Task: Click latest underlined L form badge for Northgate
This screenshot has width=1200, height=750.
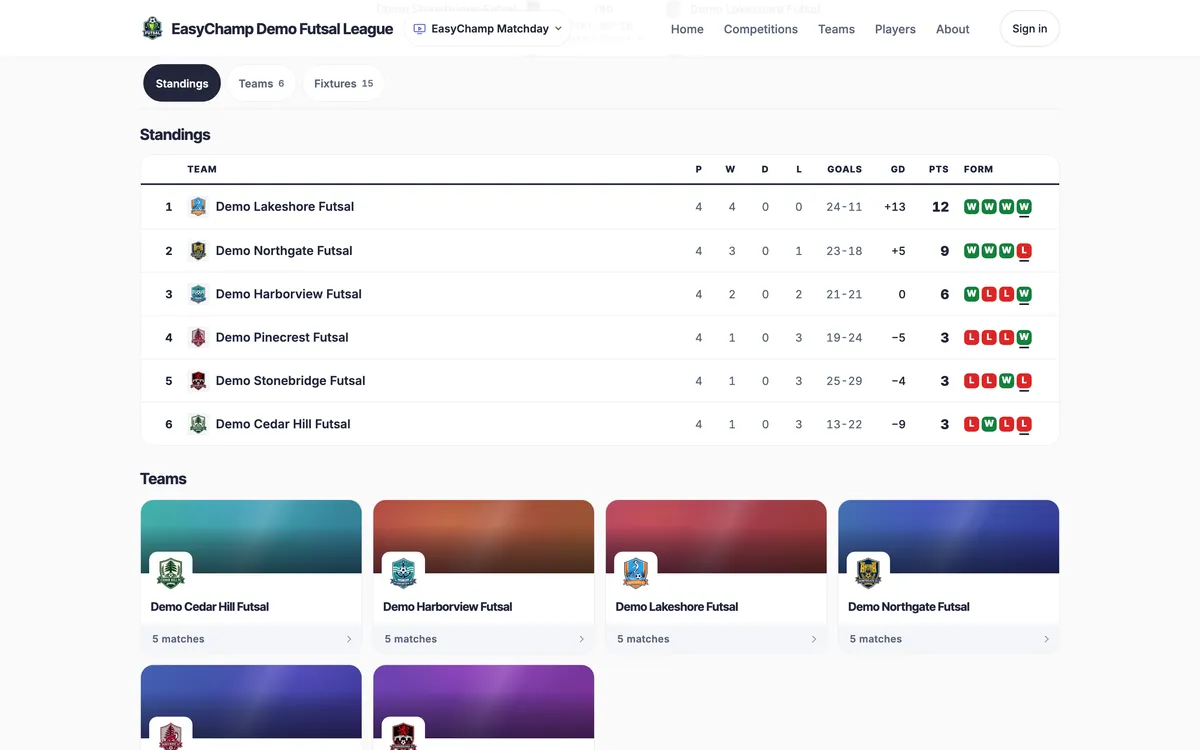Action: [1024, 251]
